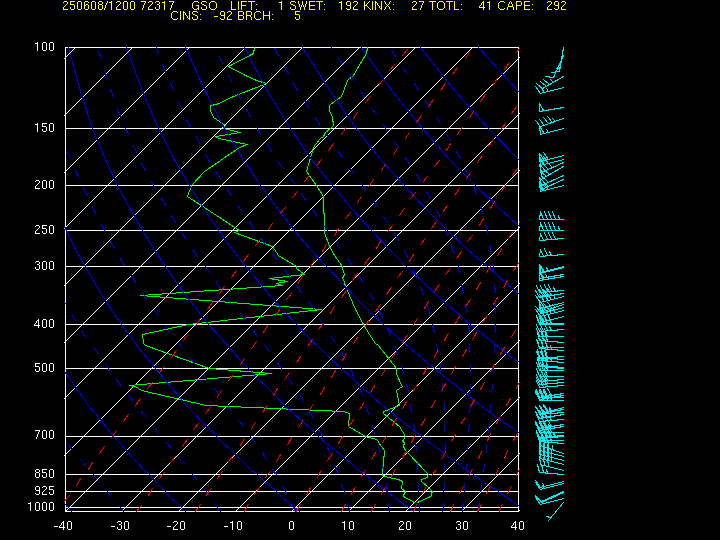
Task: Click the 400 pressure level label
Action: point(45,324)
